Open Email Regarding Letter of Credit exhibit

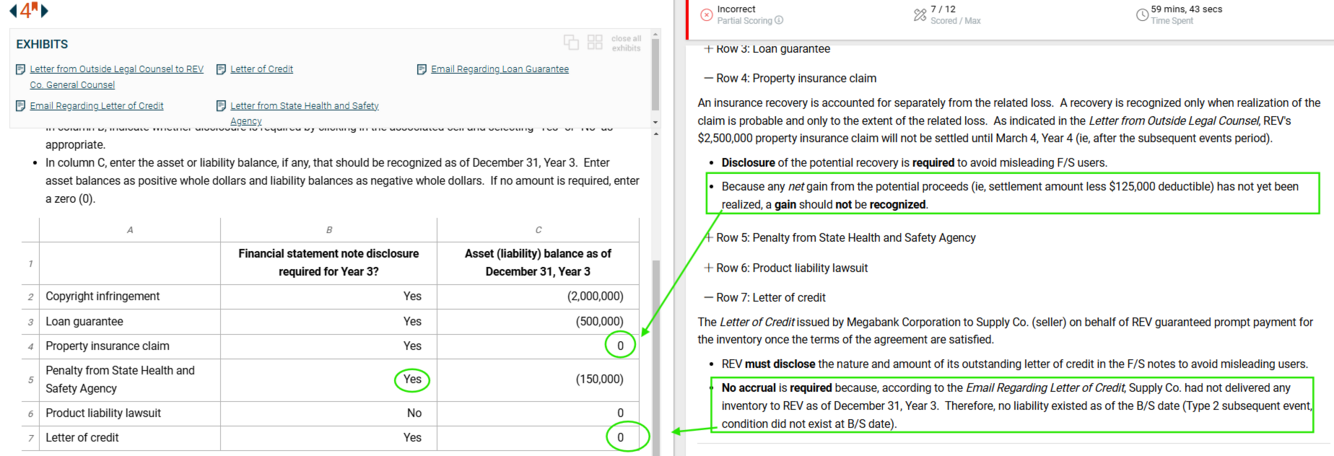(x=97, y=105)
